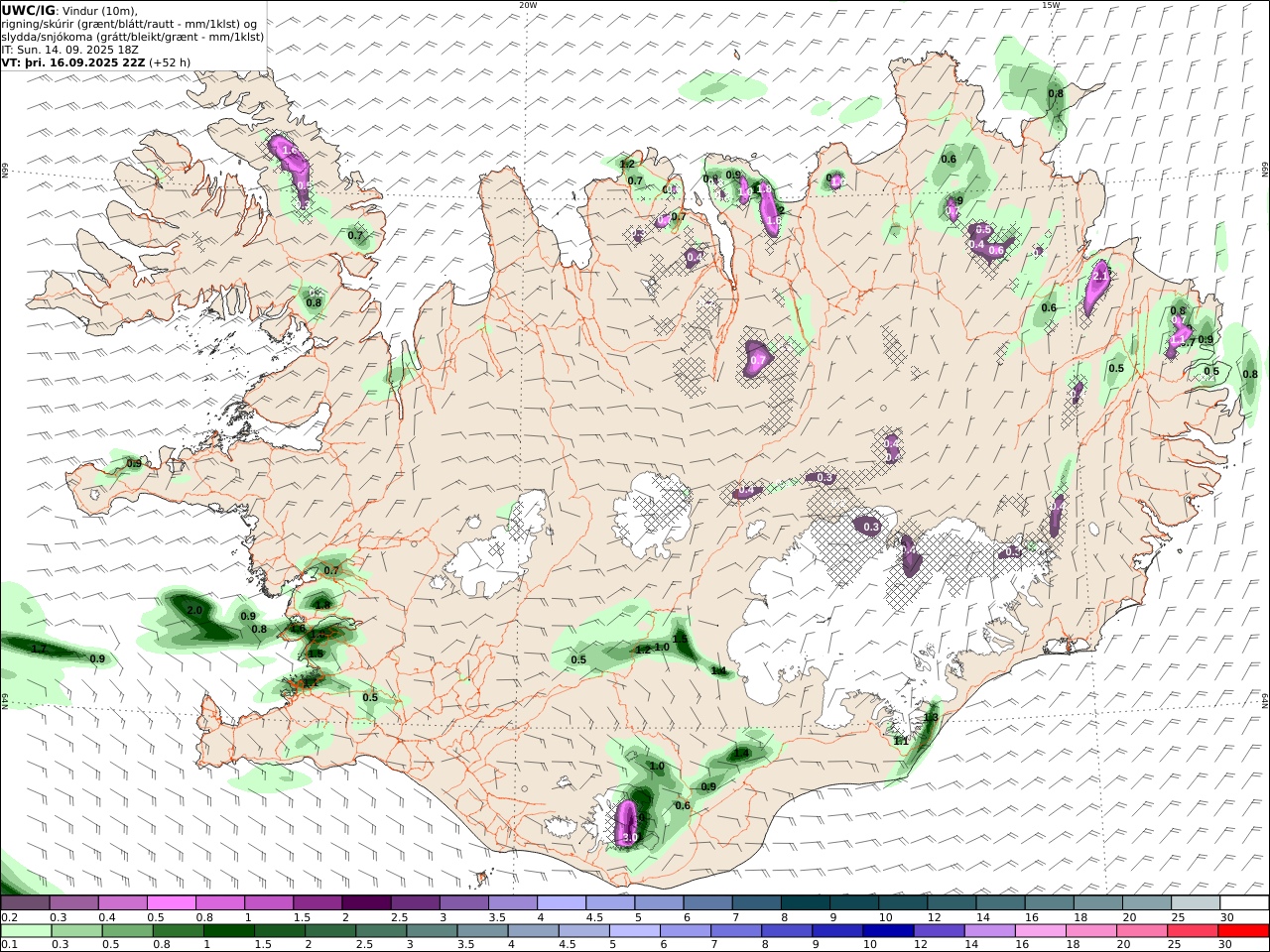The height and width of the screenshot is (952, 1270).
Task: Pick the 1–1.5 swatch in the snow legend
Action: click(269, 903)
